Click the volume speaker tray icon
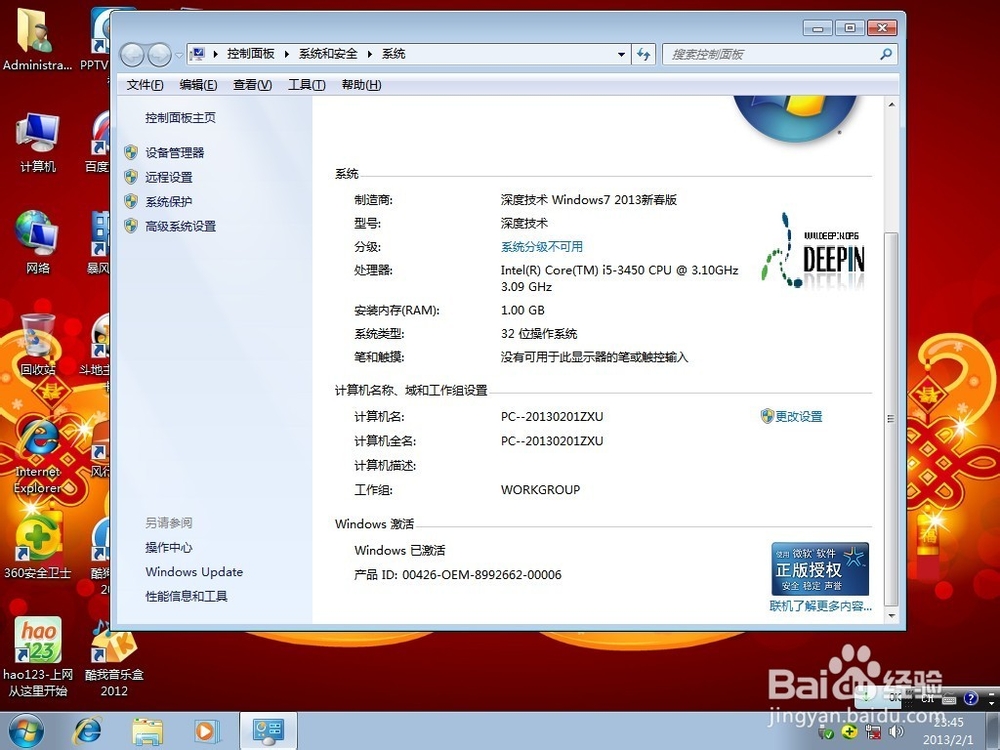 coord(897,732)
